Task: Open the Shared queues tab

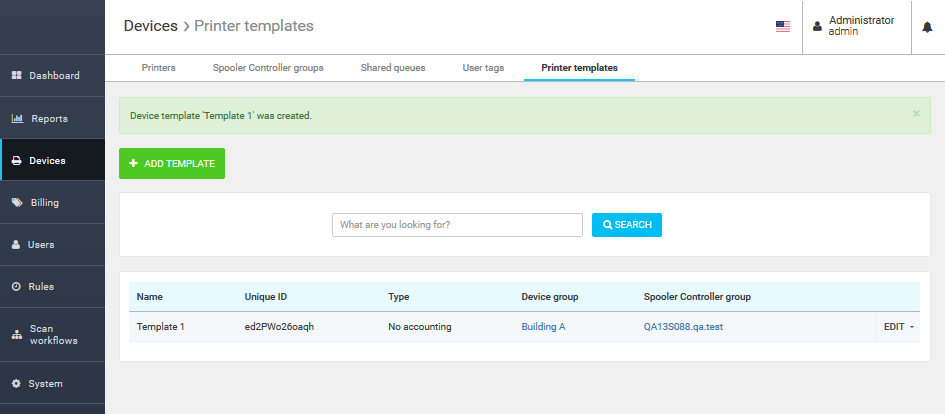Action: (x=393, y=68)
